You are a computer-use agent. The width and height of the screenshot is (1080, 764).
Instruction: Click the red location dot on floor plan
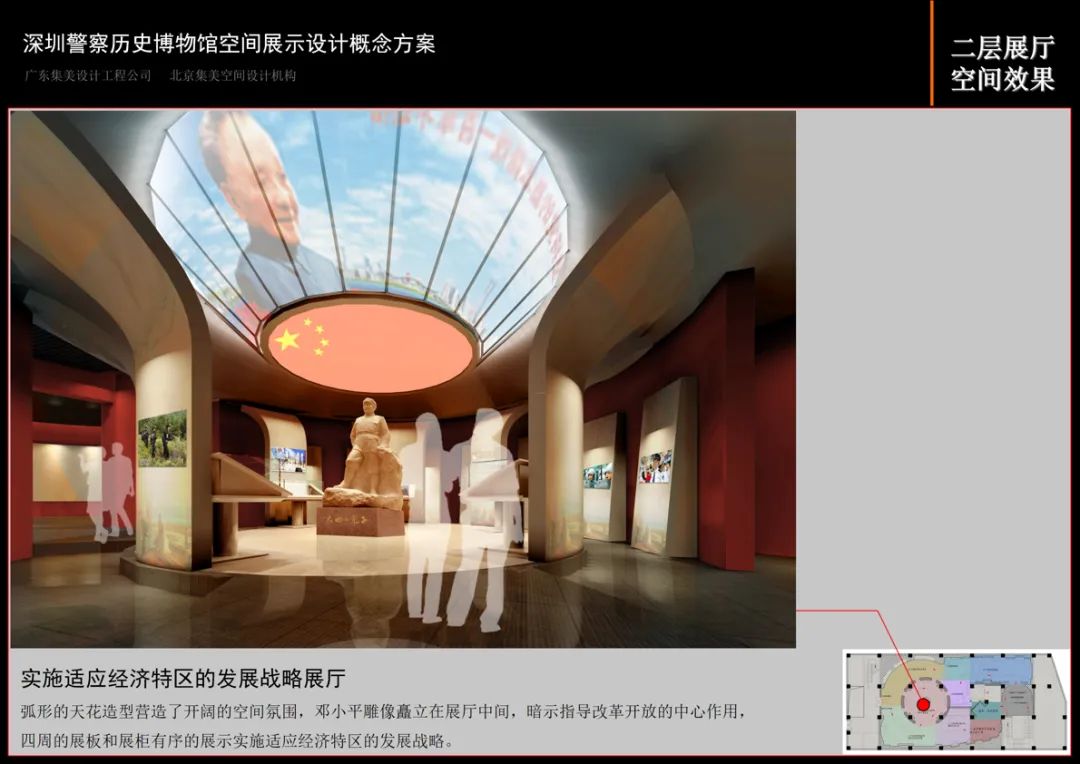[x=923, y=705]
